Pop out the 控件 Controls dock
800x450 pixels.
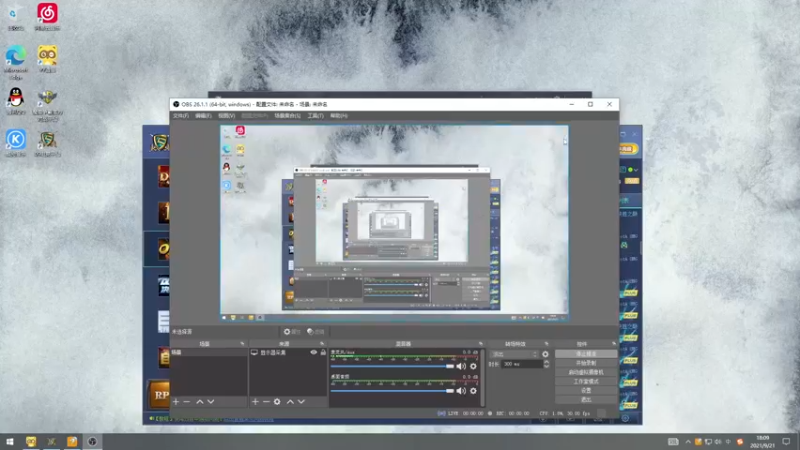pos(614,344)
